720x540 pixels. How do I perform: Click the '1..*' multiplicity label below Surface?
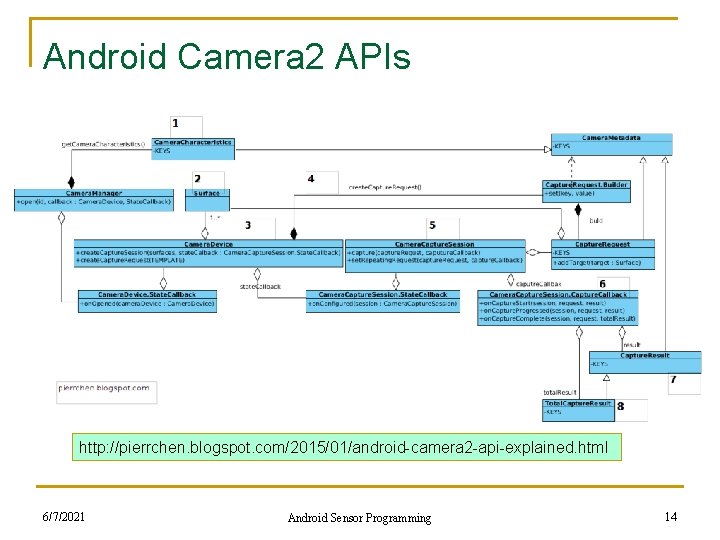pyautogui.click(x=215, y=217)
